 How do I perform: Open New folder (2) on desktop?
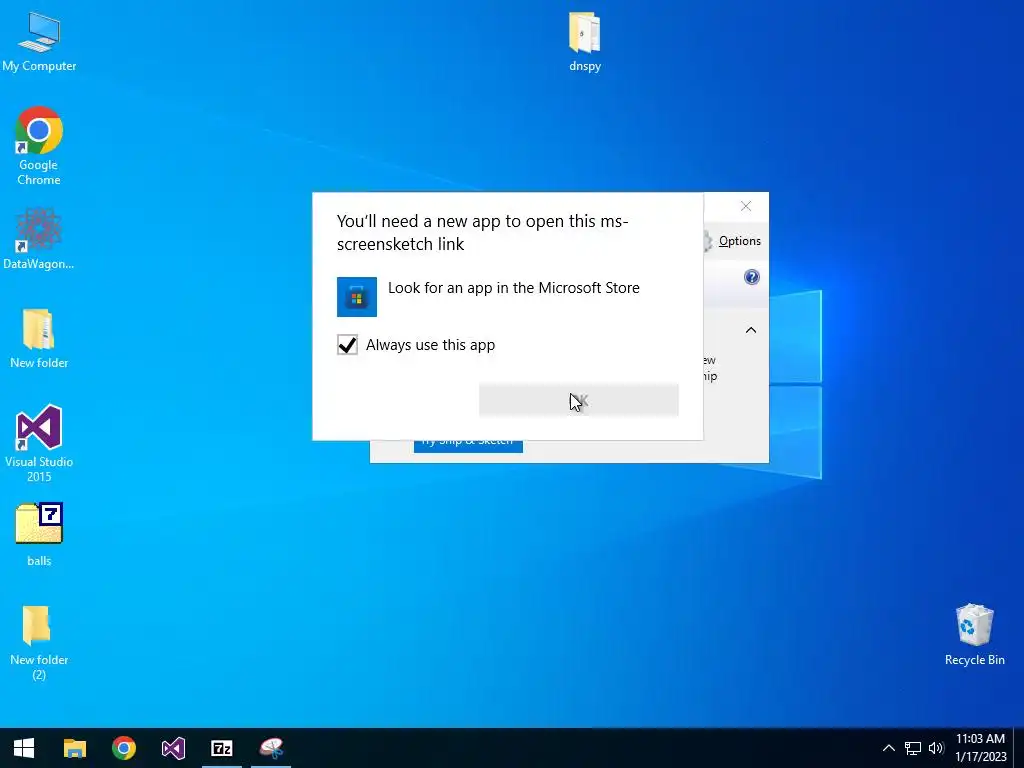pyautogui.click(x=39, y=643)
